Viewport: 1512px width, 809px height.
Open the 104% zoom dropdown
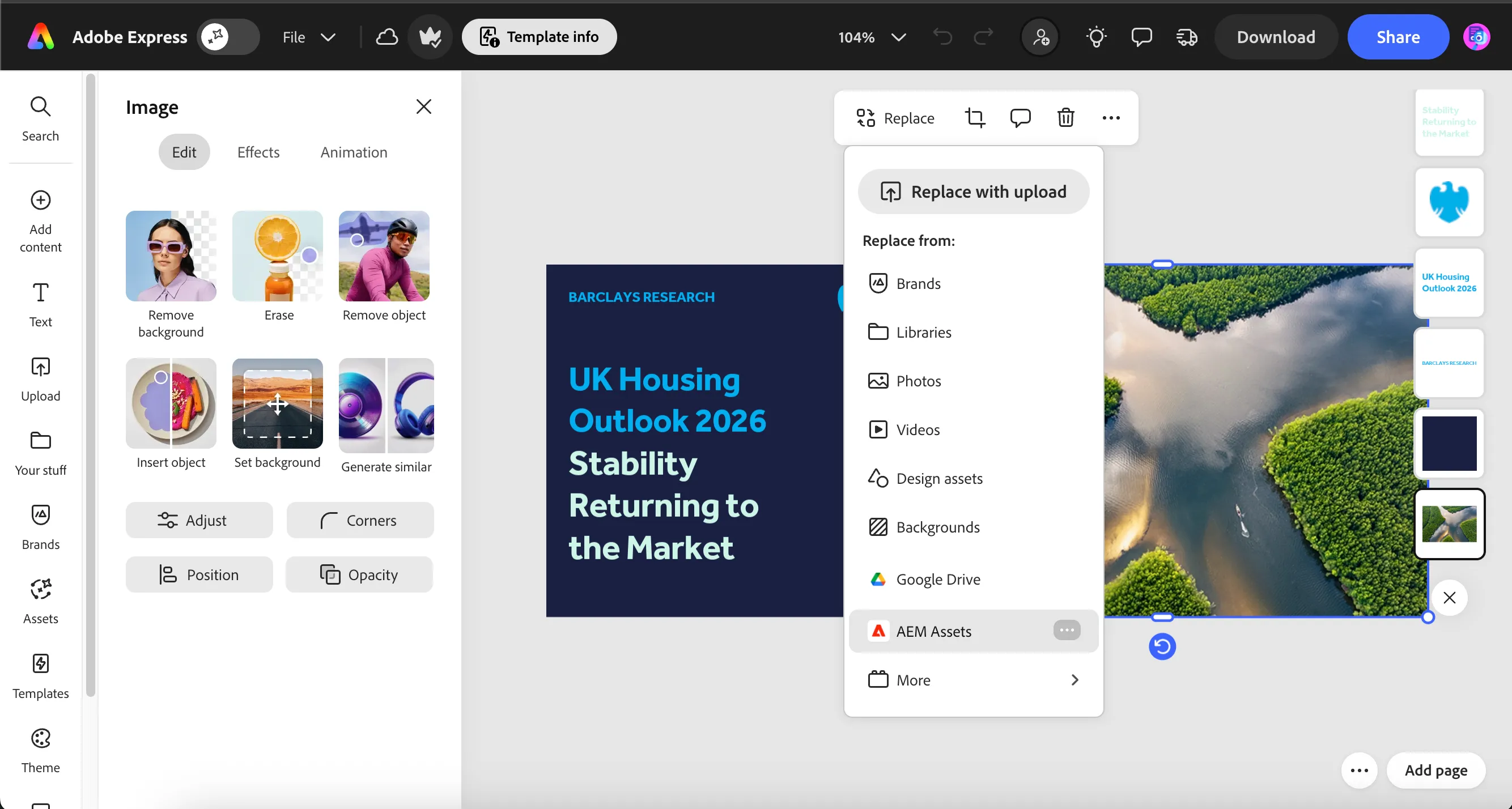[872, 37]
